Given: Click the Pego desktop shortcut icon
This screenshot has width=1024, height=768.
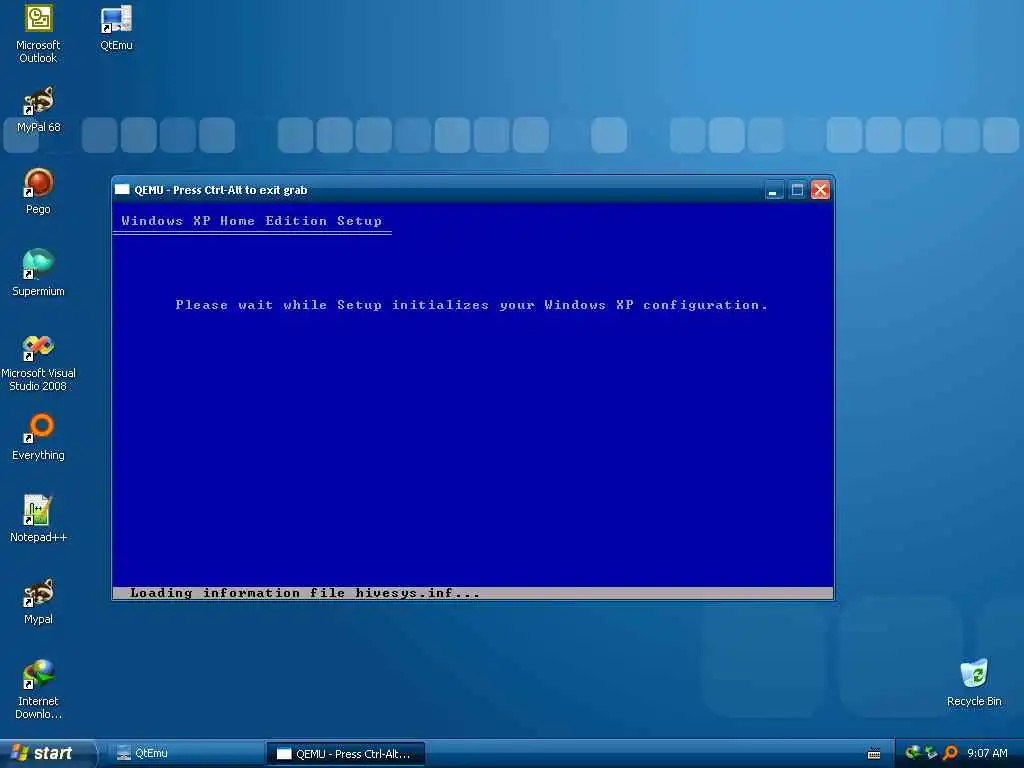Looking at the screenshot, I should [x=39, y=191].
